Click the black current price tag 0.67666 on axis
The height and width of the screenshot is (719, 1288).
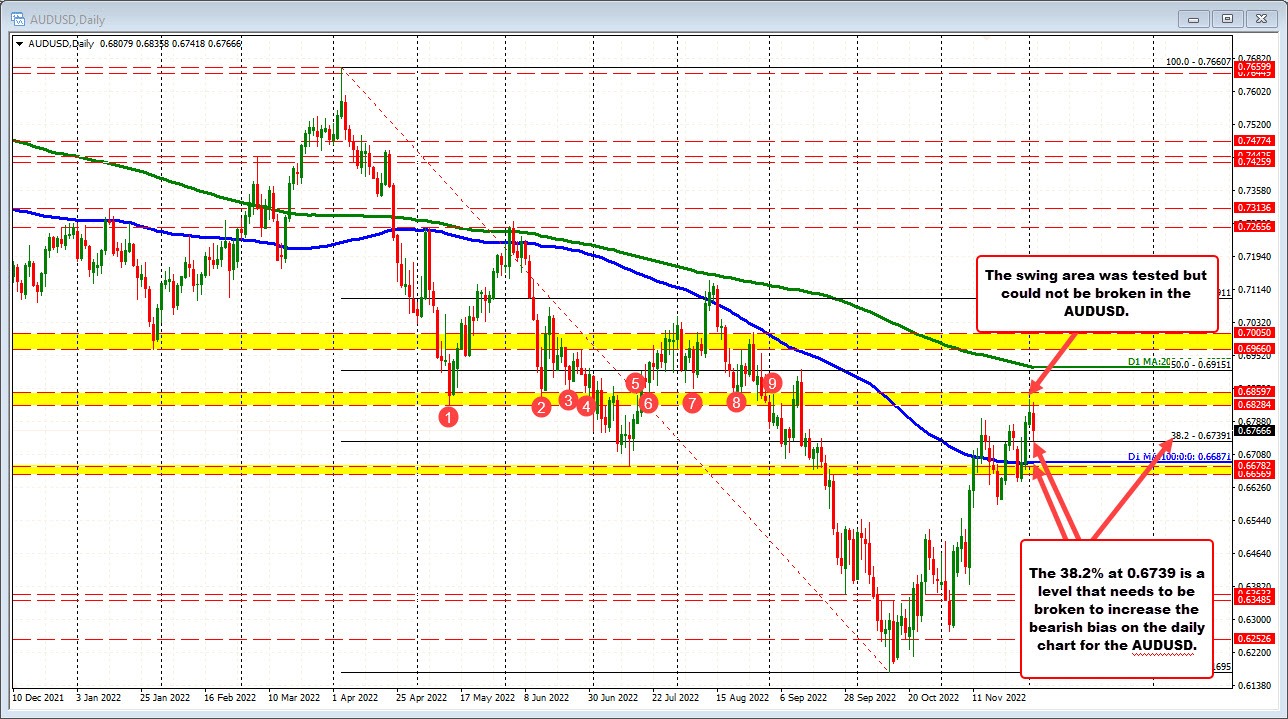tap(1253, 431)
